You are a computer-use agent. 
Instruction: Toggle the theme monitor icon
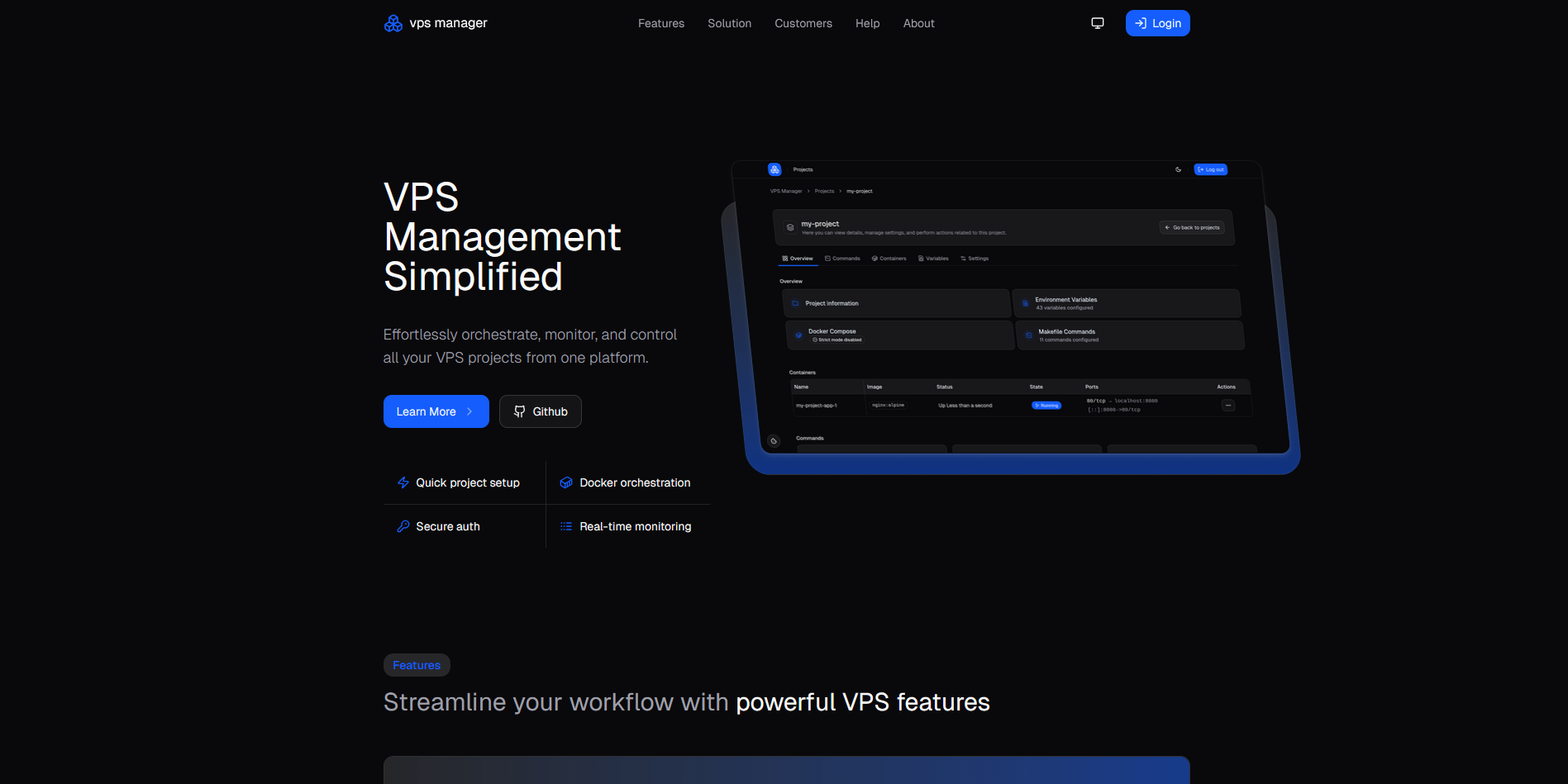tap(1098, 23)
